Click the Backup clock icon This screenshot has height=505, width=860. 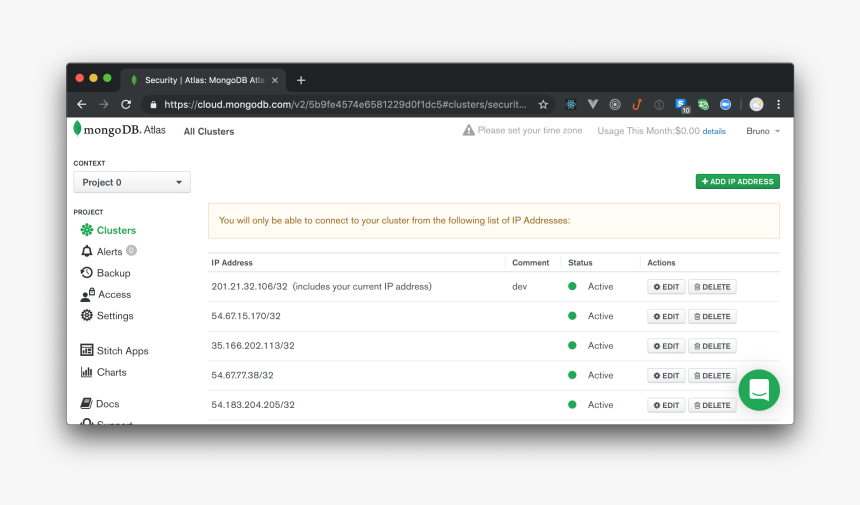click(87, 273)
